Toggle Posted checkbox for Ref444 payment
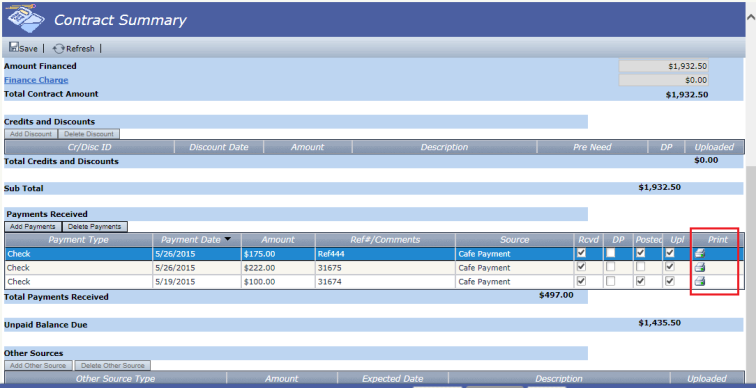 click(x=640, y=253)
